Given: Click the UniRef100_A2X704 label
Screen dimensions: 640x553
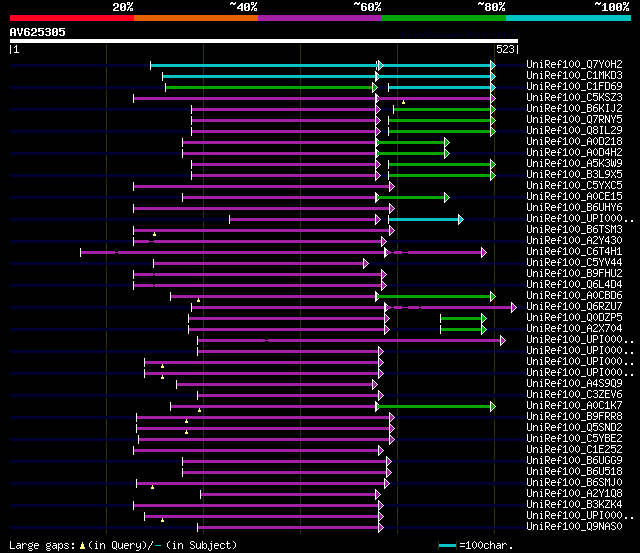Looking at the screenshot, I should 574,329.
